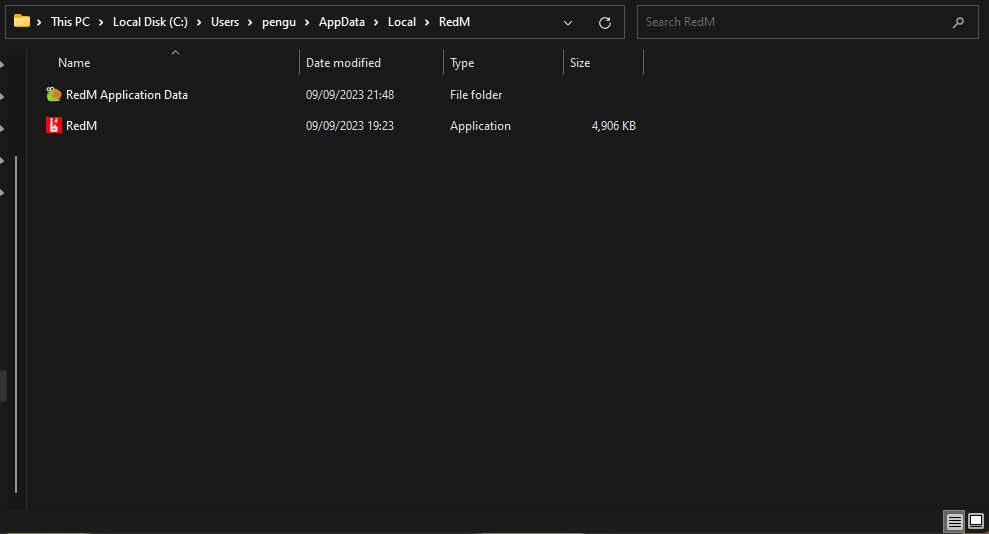Image resolution: width=989 pixels, height=534 pixels.
Task: Click the navigation pane vertical scrollbar
Action: click(x=16, y=324)
